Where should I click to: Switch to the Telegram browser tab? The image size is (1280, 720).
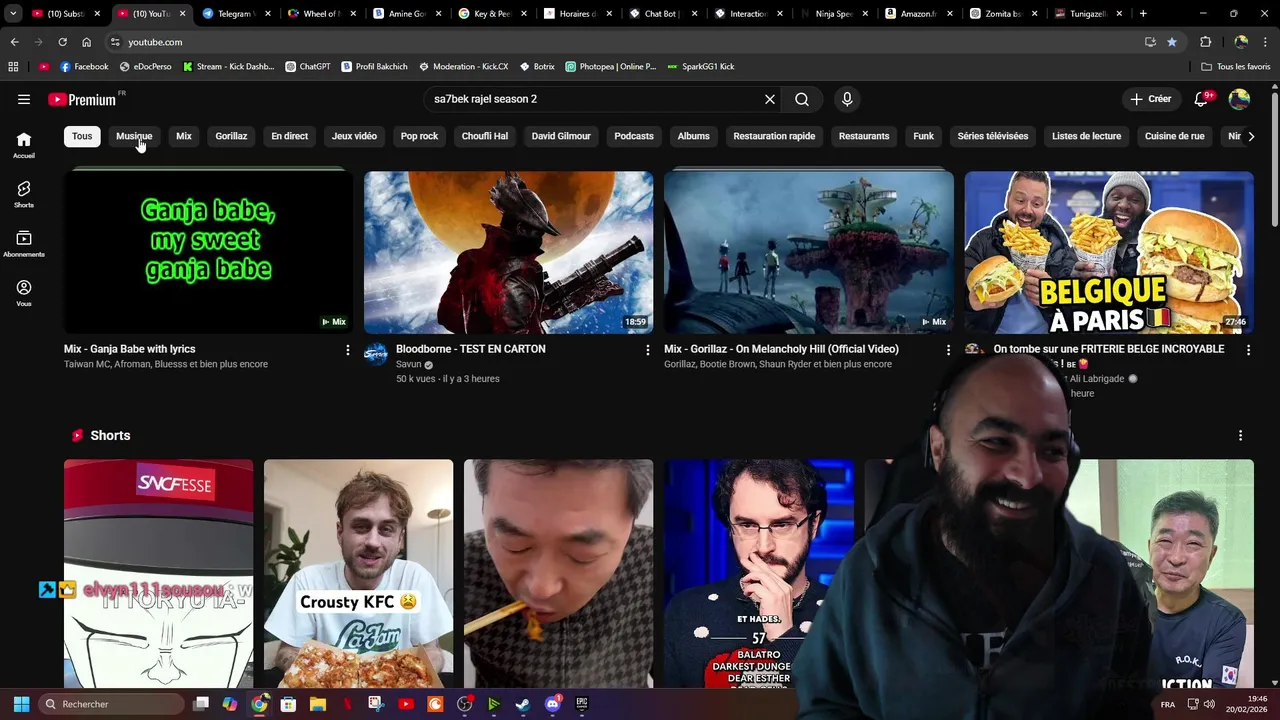(x=236, y=14)
